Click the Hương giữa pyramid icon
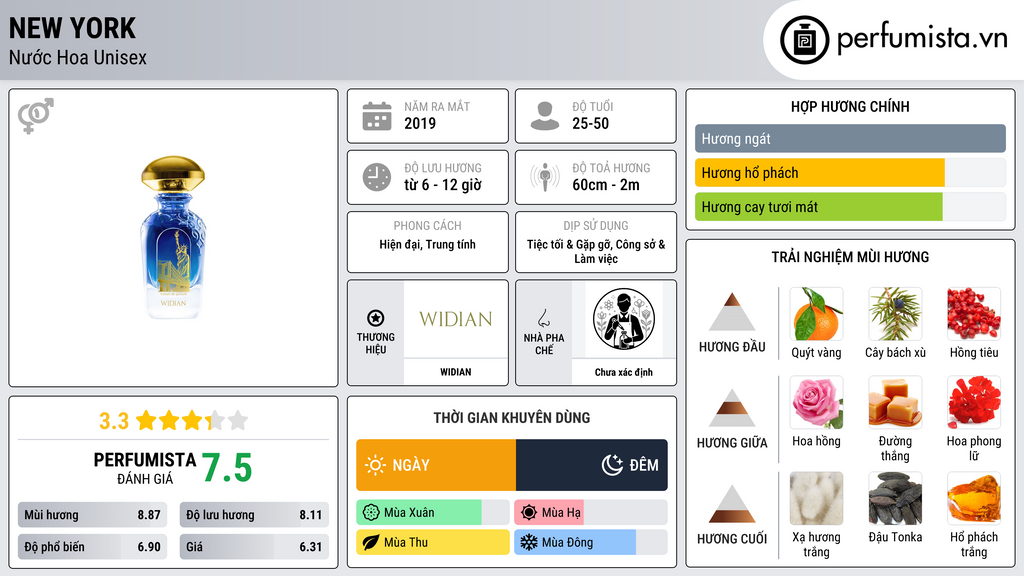The image size is (1024, 576). [x=732, y=408]
